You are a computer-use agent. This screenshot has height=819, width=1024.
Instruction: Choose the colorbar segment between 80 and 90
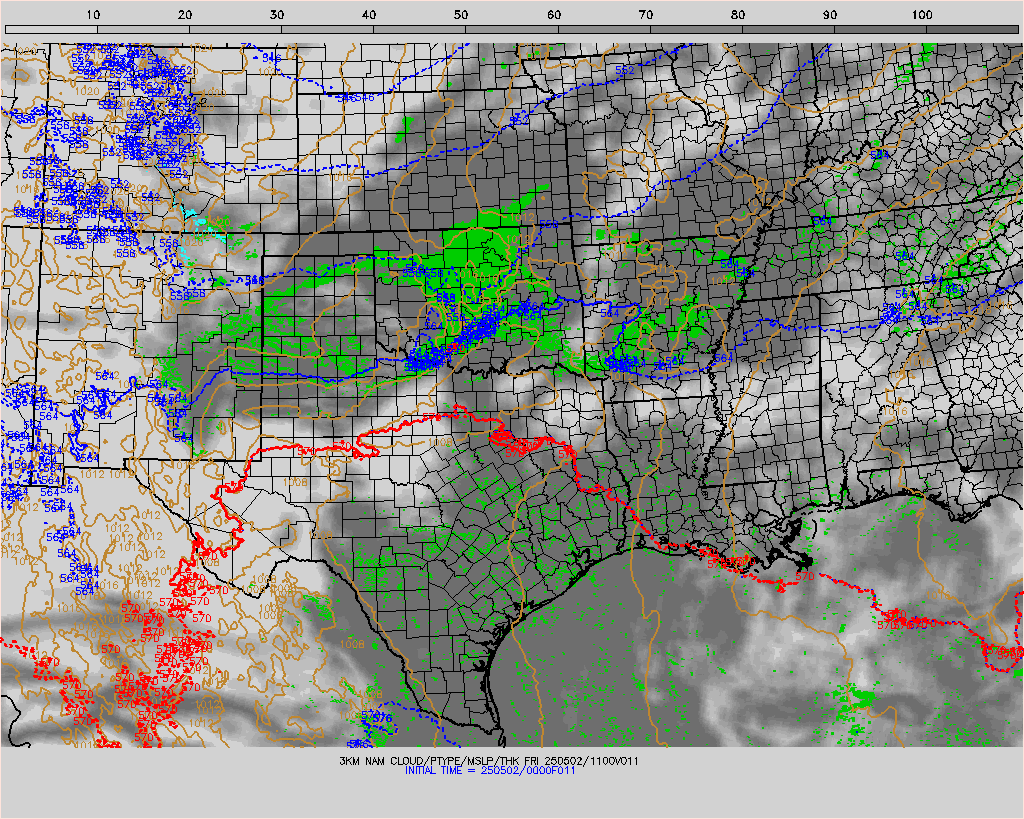(788, 29)
